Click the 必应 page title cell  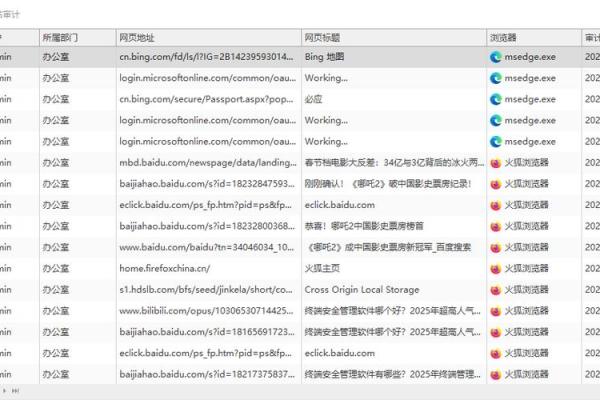(x=394, y=100)
